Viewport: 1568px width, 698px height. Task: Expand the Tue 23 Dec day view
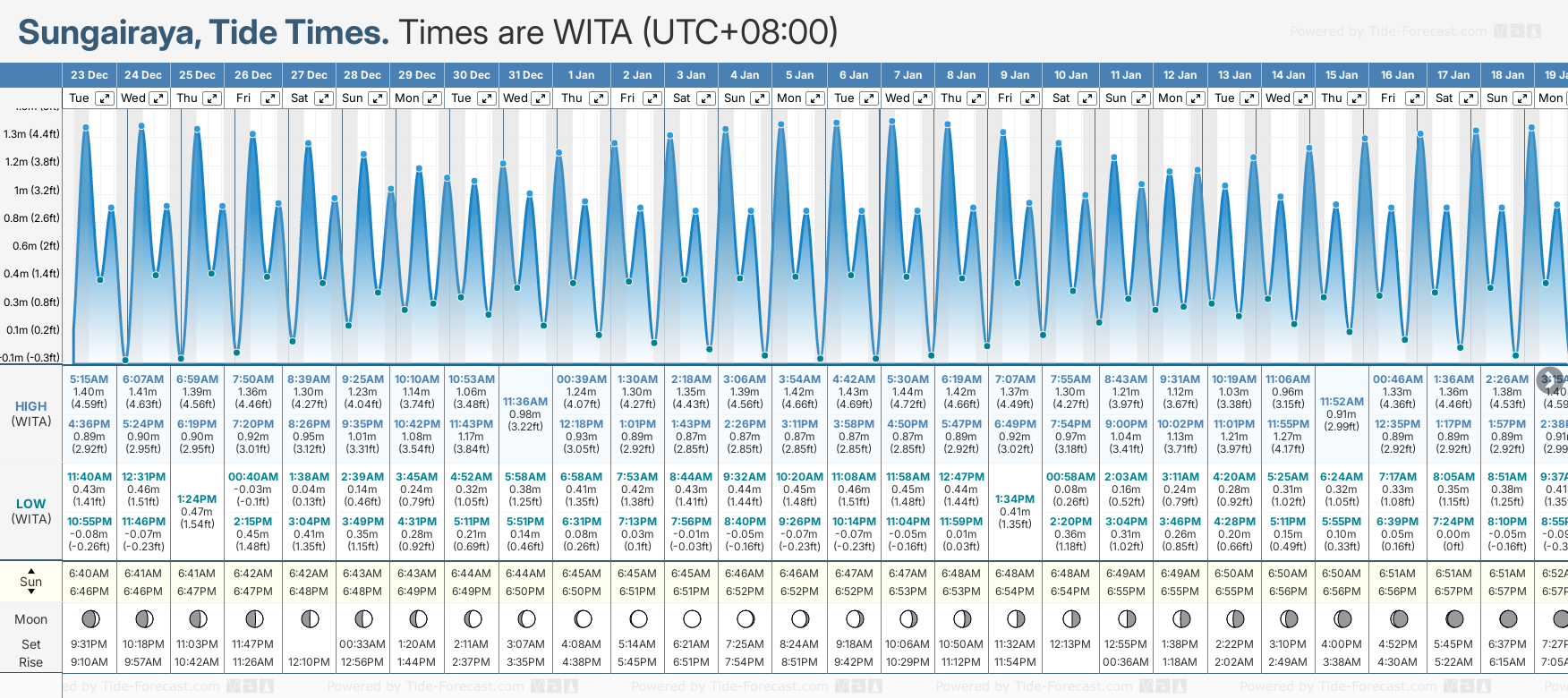(x=105, y=98)
